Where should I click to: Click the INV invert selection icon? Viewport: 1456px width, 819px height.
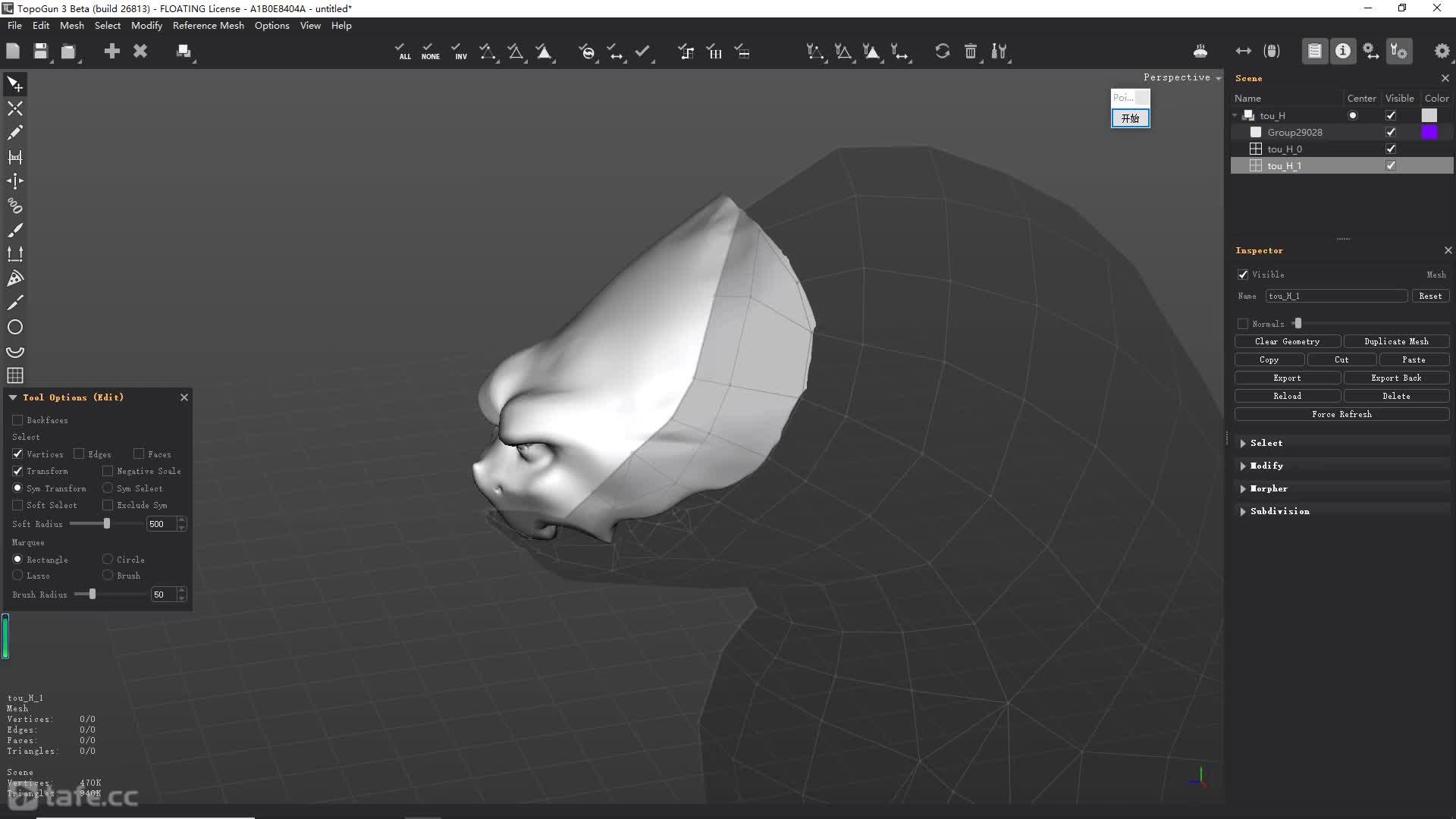pos(460,51)
